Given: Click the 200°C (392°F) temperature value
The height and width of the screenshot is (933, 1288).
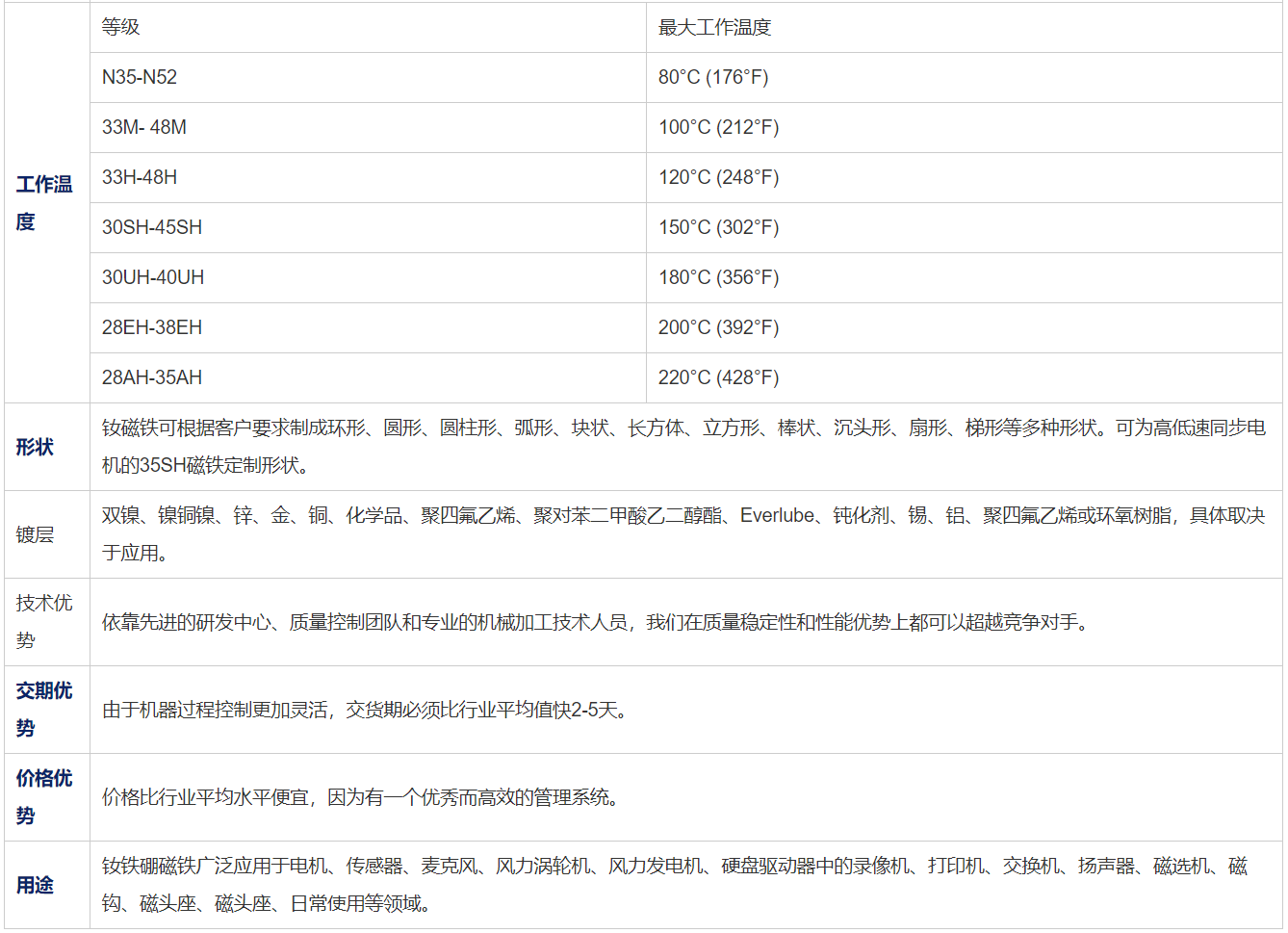Looking at the screenshot, I should (718, 328).
